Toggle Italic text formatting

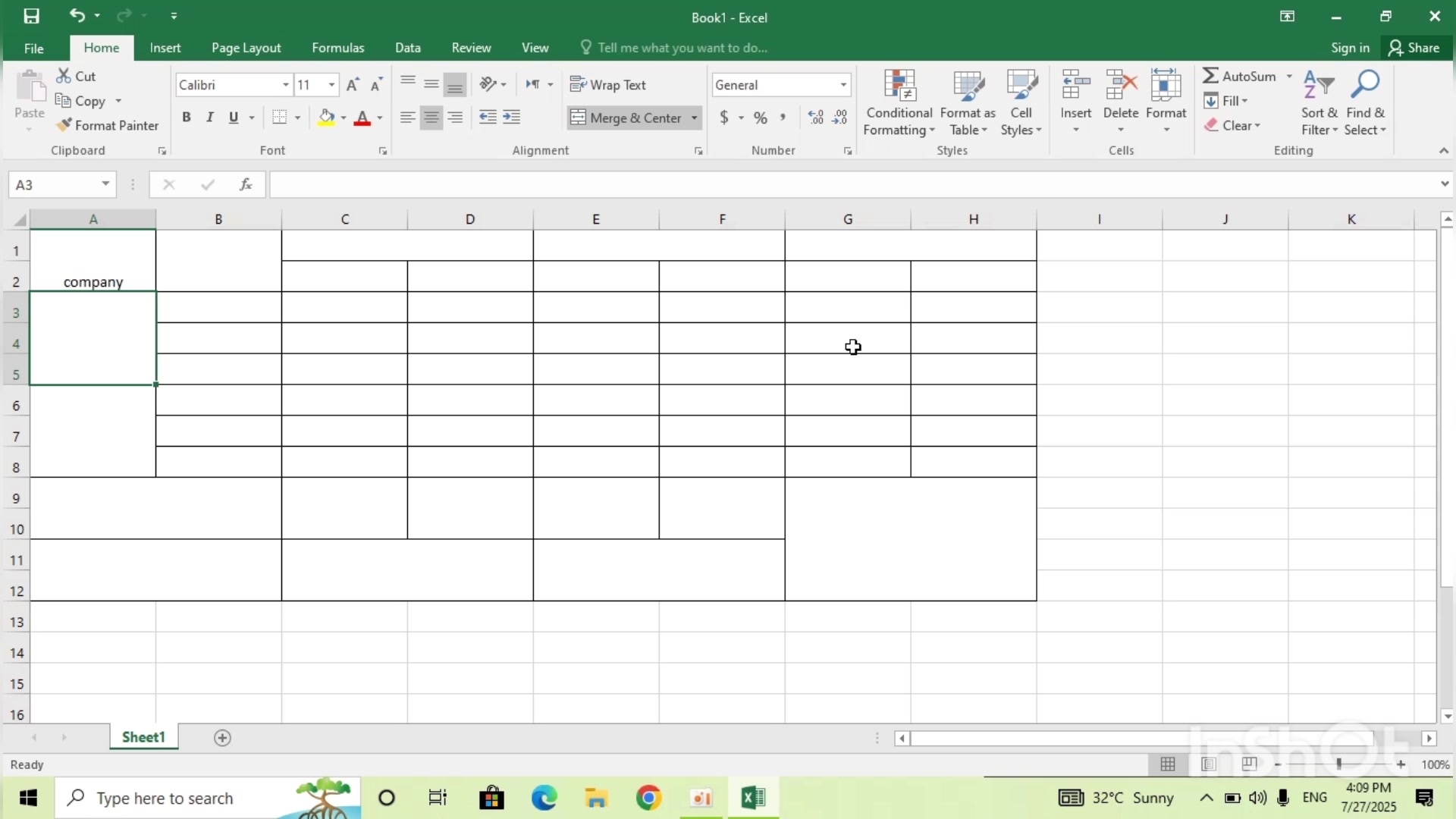point(210,118)
